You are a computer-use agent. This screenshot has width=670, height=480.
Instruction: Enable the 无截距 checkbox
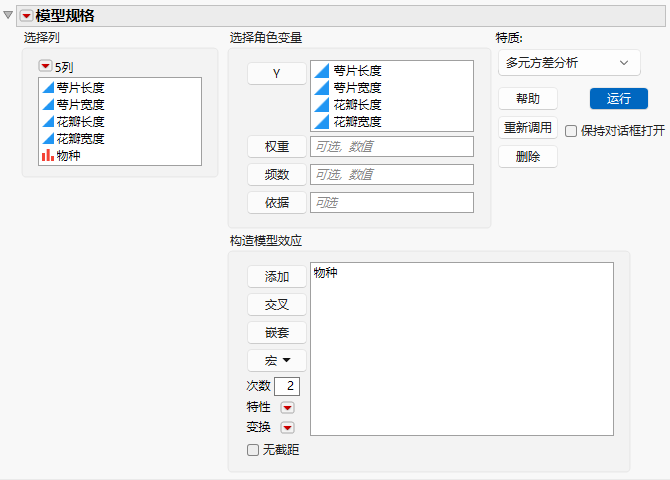[x=253, y=450]
